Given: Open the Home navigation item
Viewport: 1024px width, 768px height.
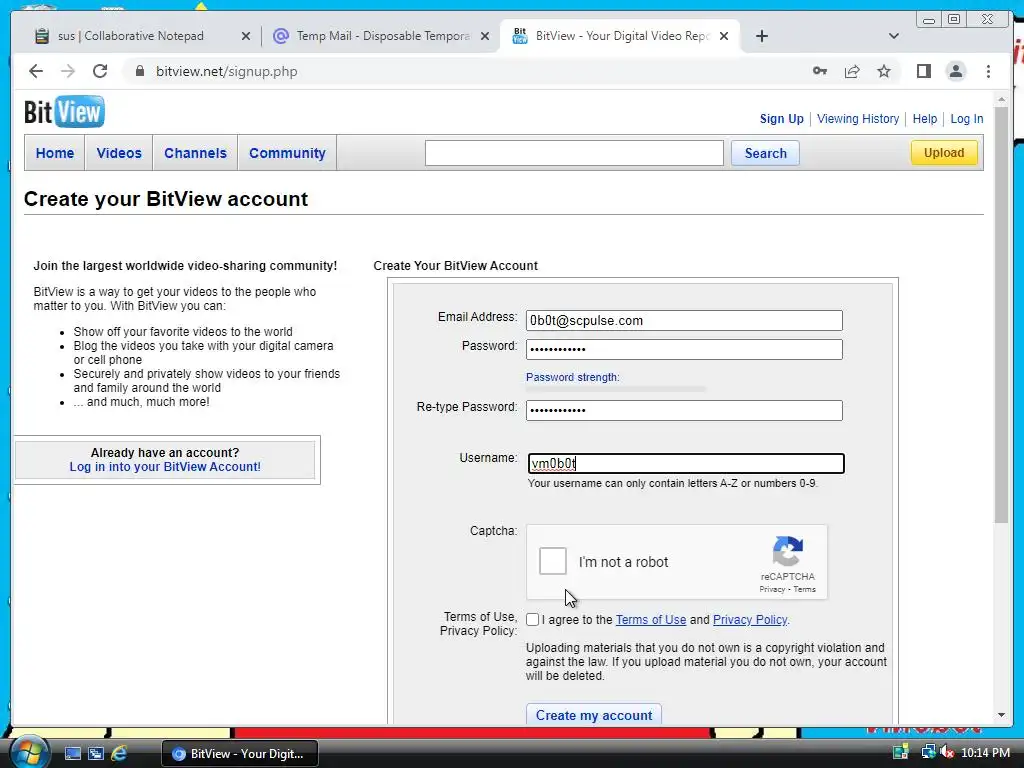Looking at the screenshot, I should click(x=55, y=153).
